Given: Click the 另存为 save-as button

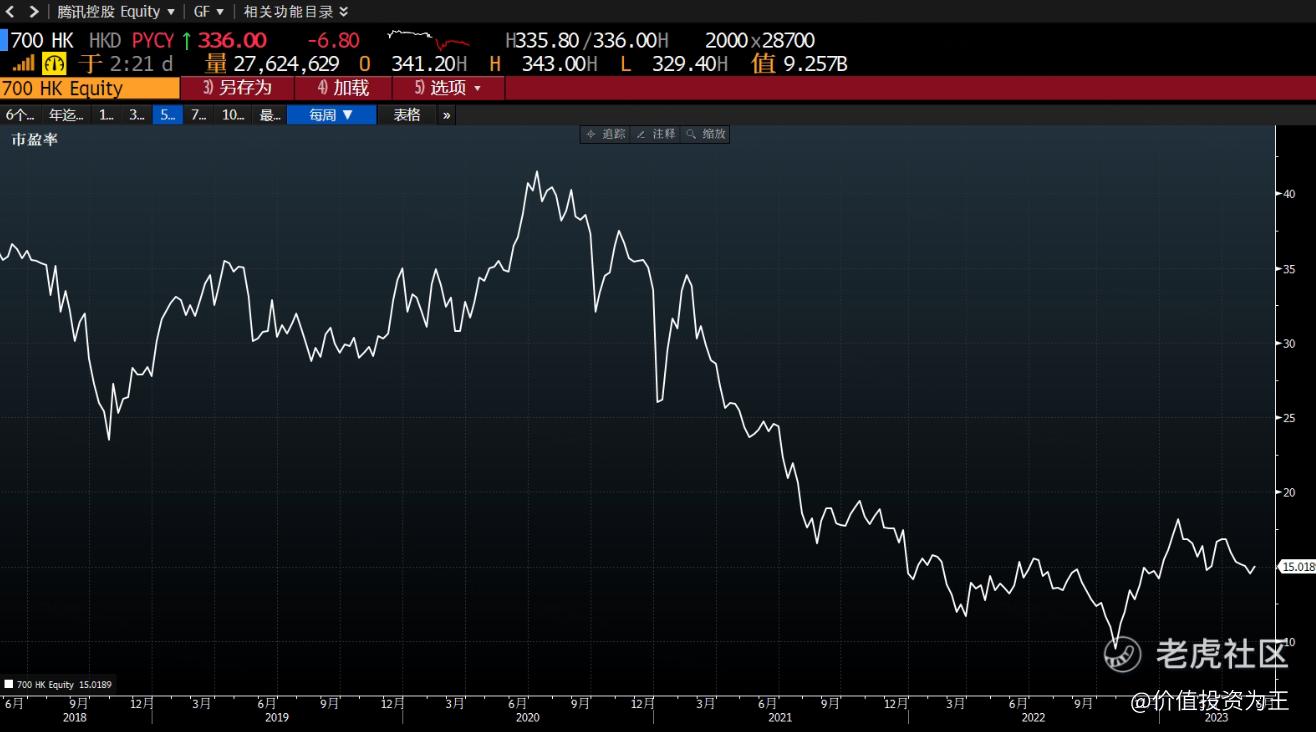Looking at the screenshot, I should click(238, 88).
